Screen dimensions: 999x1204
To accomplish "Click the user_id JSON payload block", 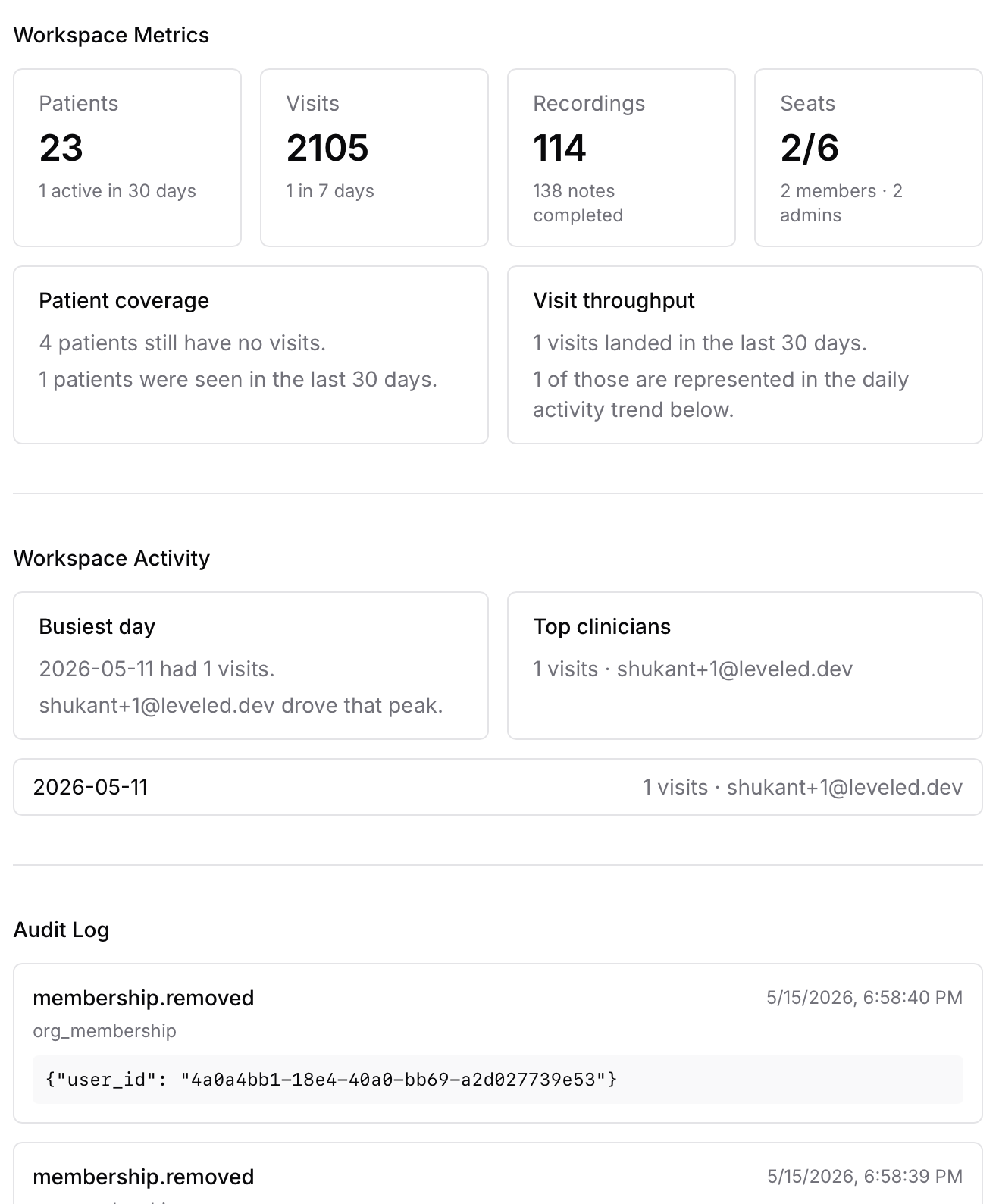I will [498, 1080].
